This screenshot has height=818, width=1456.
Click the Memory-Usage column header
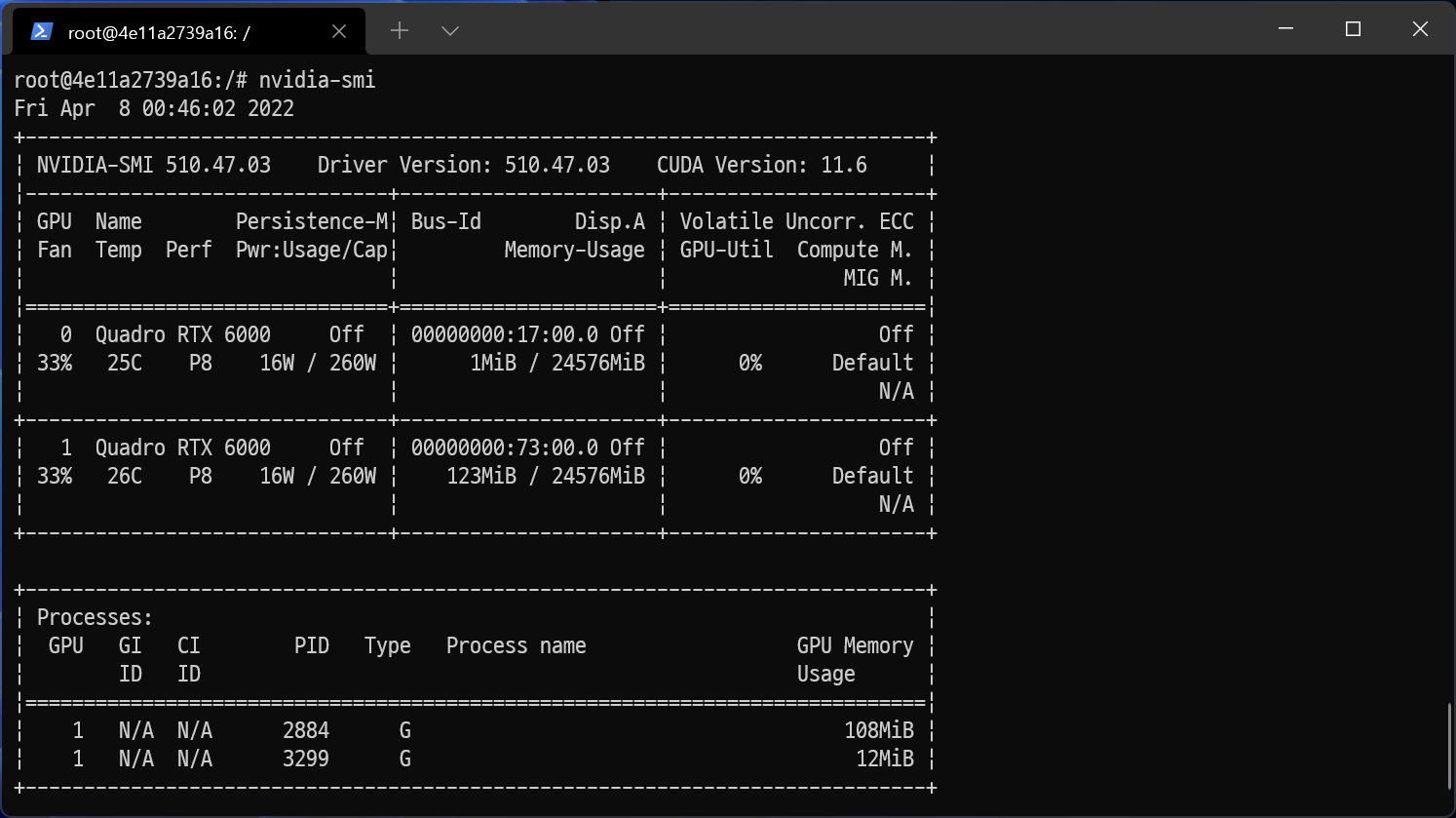[575, 250]
